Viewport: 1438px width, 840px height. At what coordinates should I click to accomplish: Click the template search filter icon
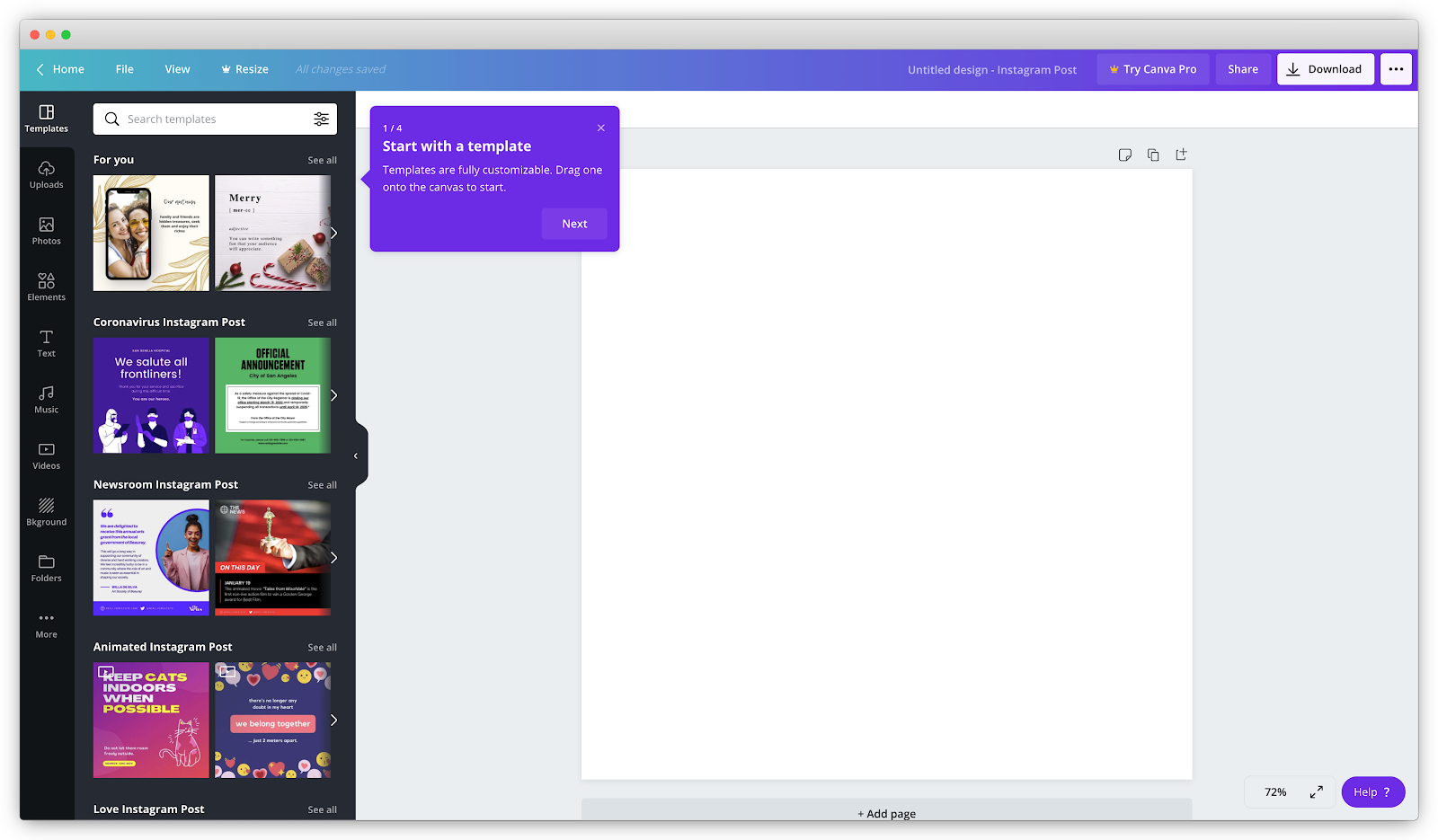(321, 119)
